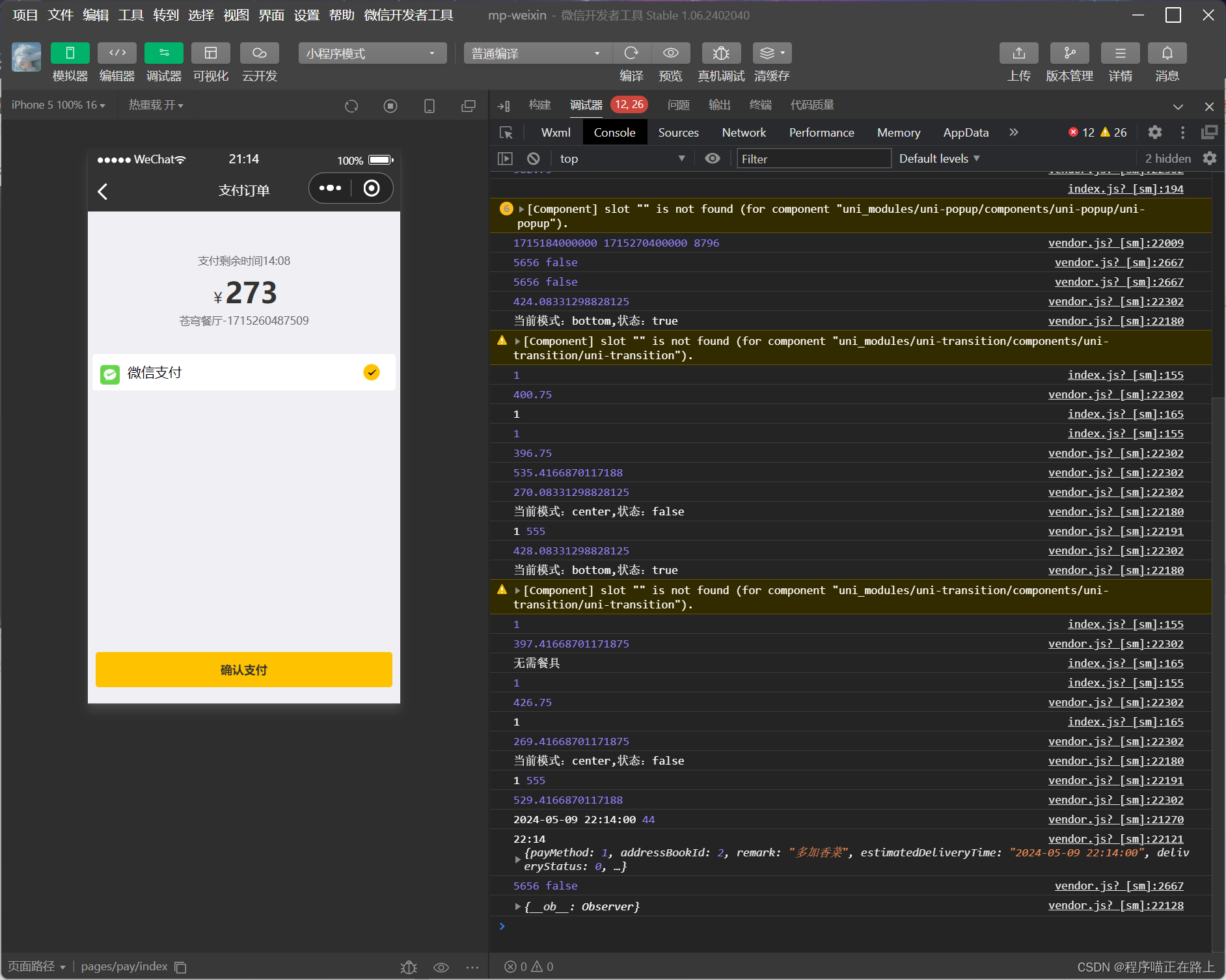
Task: Clear the console icon
Action: tap(534, 158)
